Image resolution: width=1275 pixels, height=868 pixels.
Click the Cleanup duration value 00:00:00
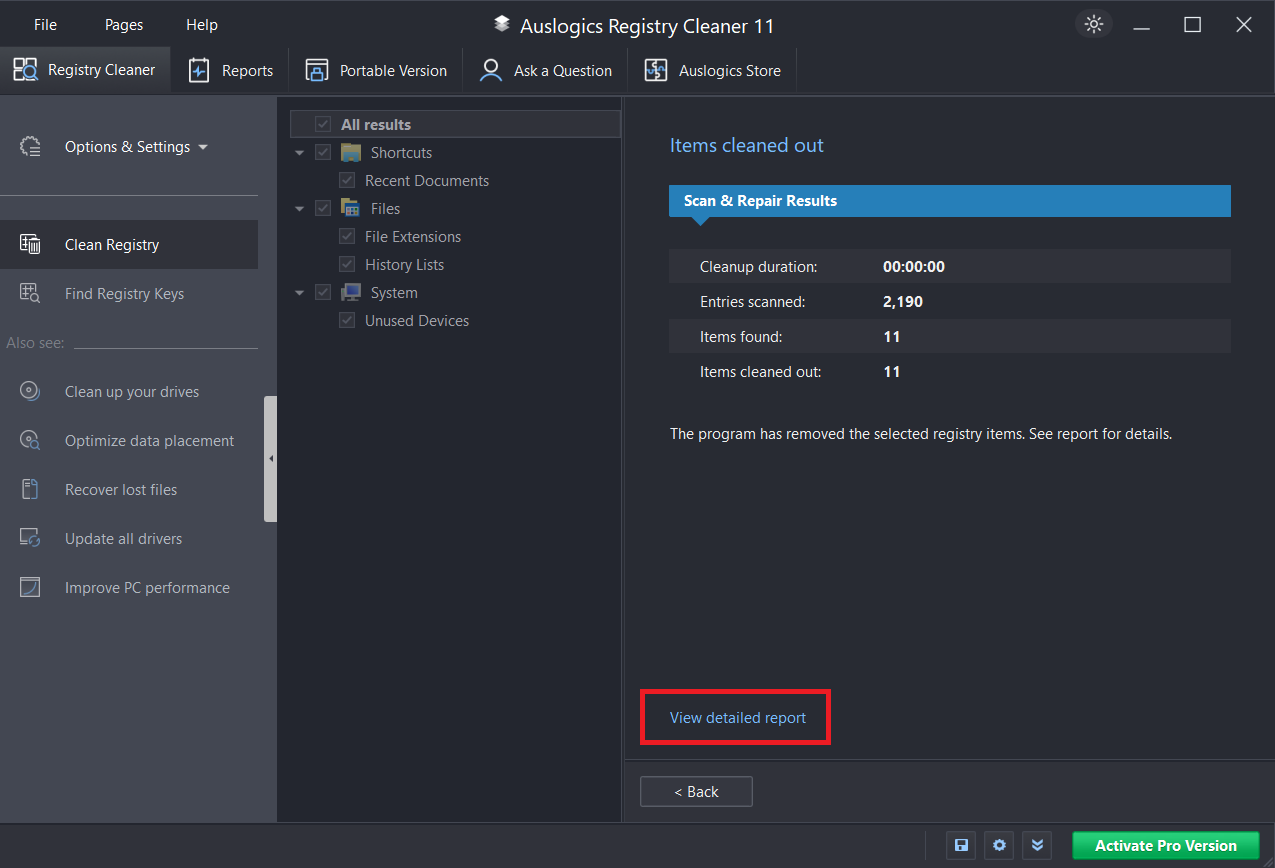[x=914, y=267]
